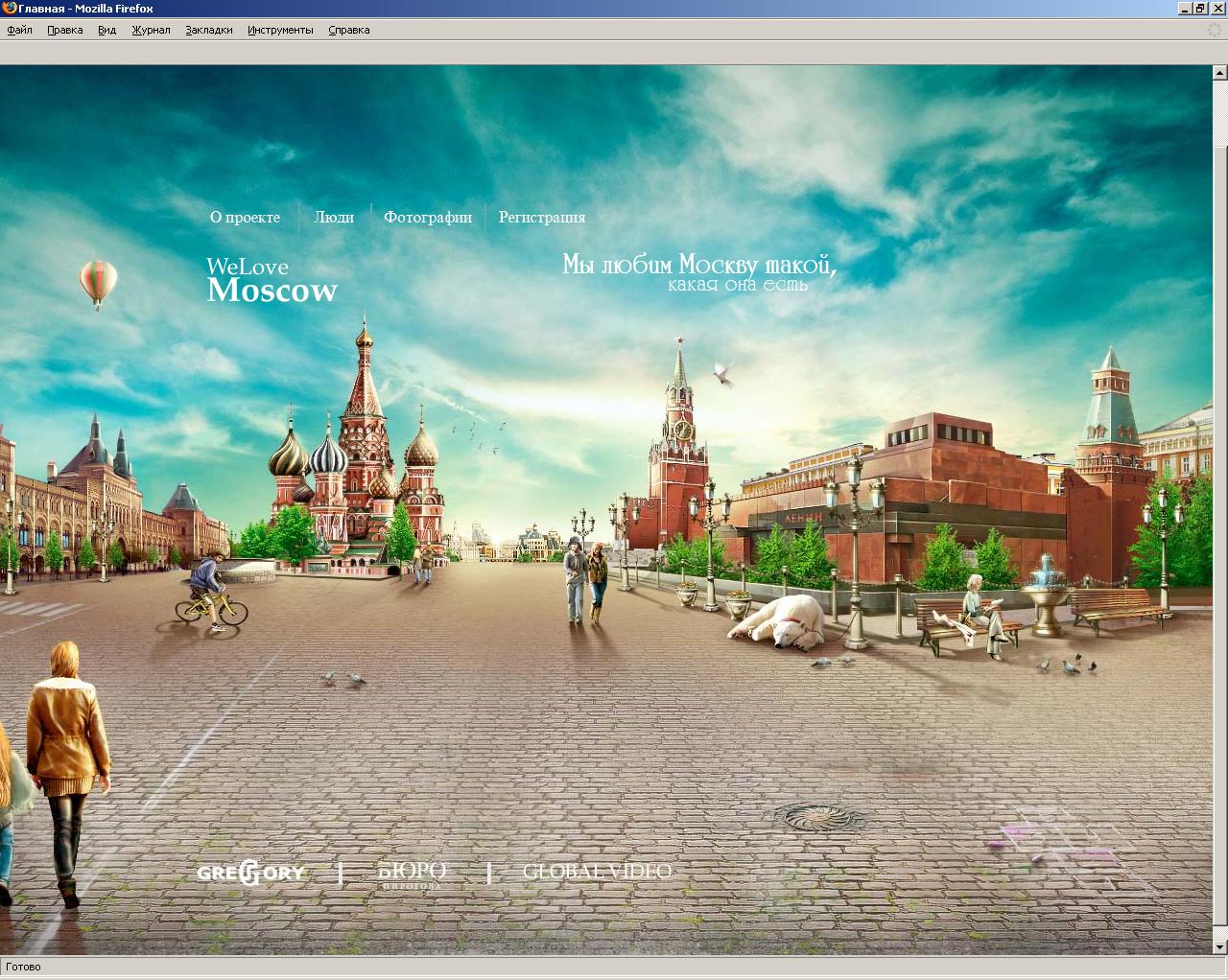
Task: Open the Global Video logo link
Action: pyautogui.click(x=597, y=872)
